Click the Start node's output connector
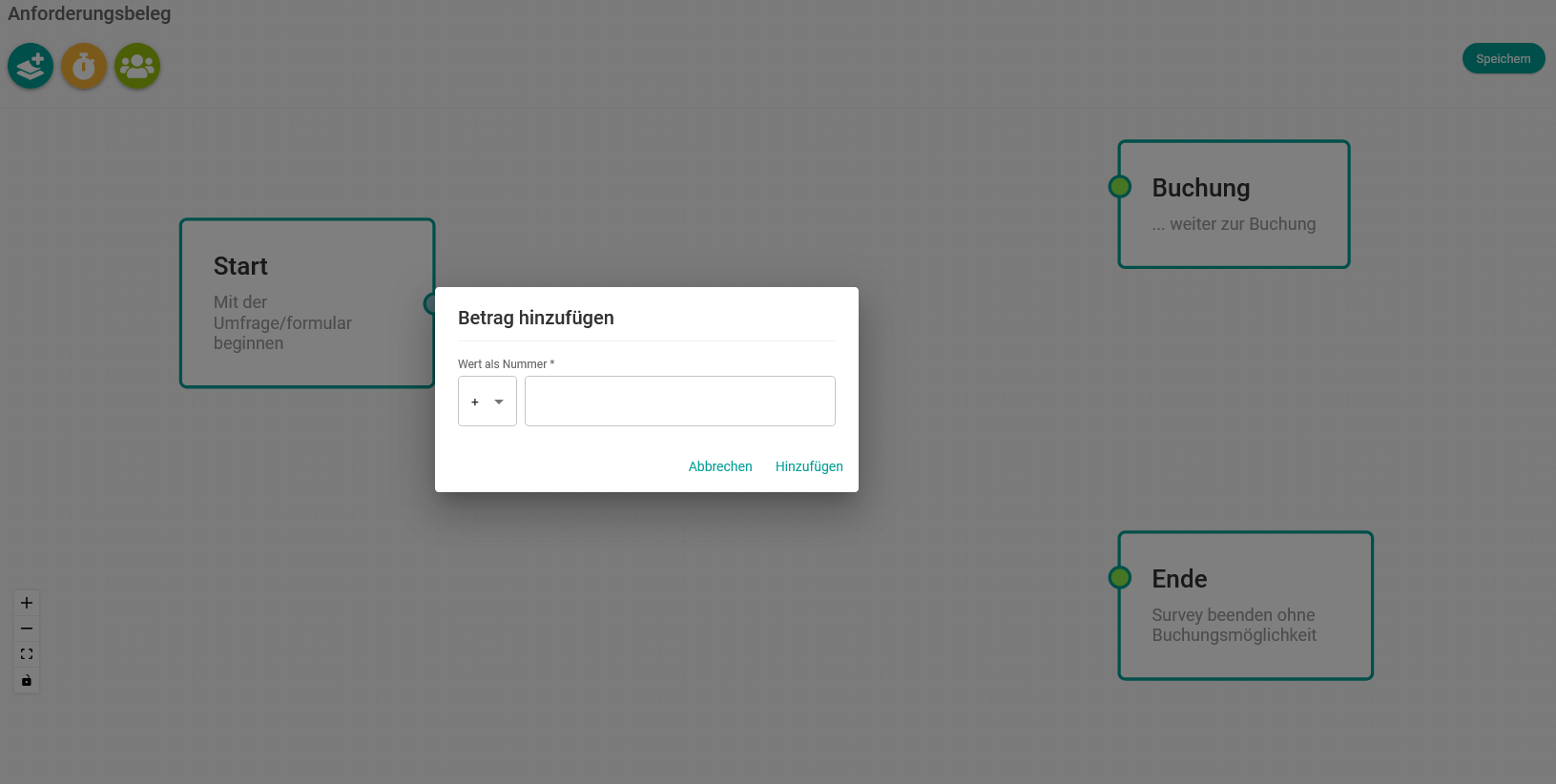Viewport: 1556px width, 784px height. tap(430, 303)
